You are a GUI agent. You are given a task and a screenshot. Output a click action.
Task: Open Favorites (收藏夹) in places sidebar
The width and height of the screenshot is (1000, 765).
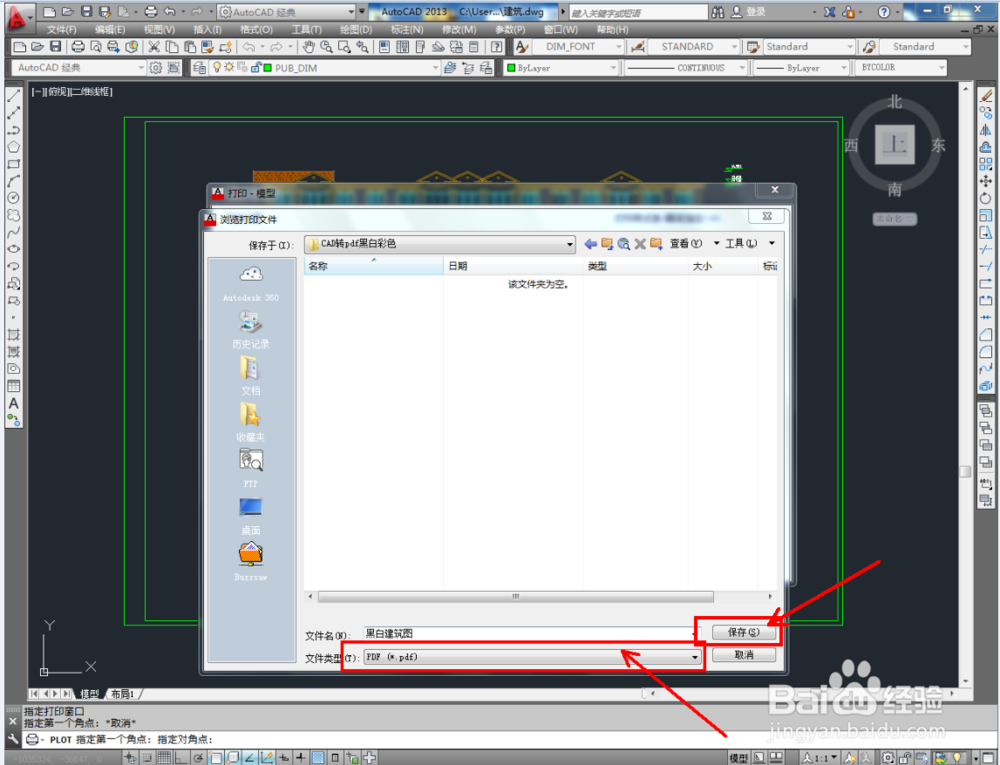point(251,423)
